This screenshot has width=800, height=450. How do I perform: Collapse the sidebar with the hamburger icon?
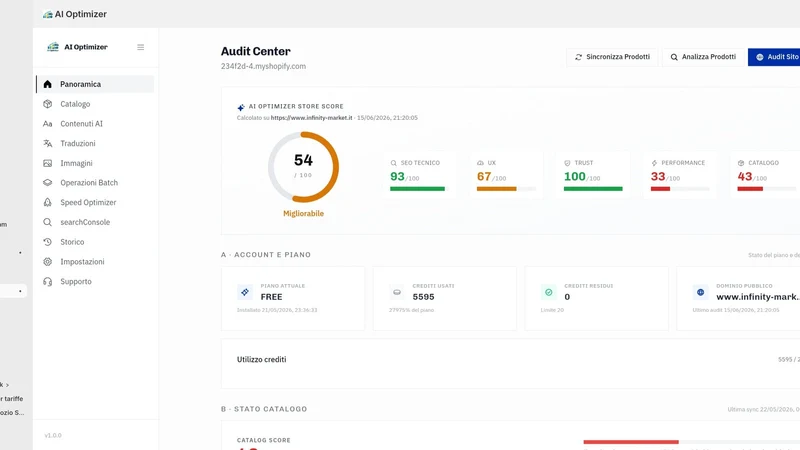[140, 47]
